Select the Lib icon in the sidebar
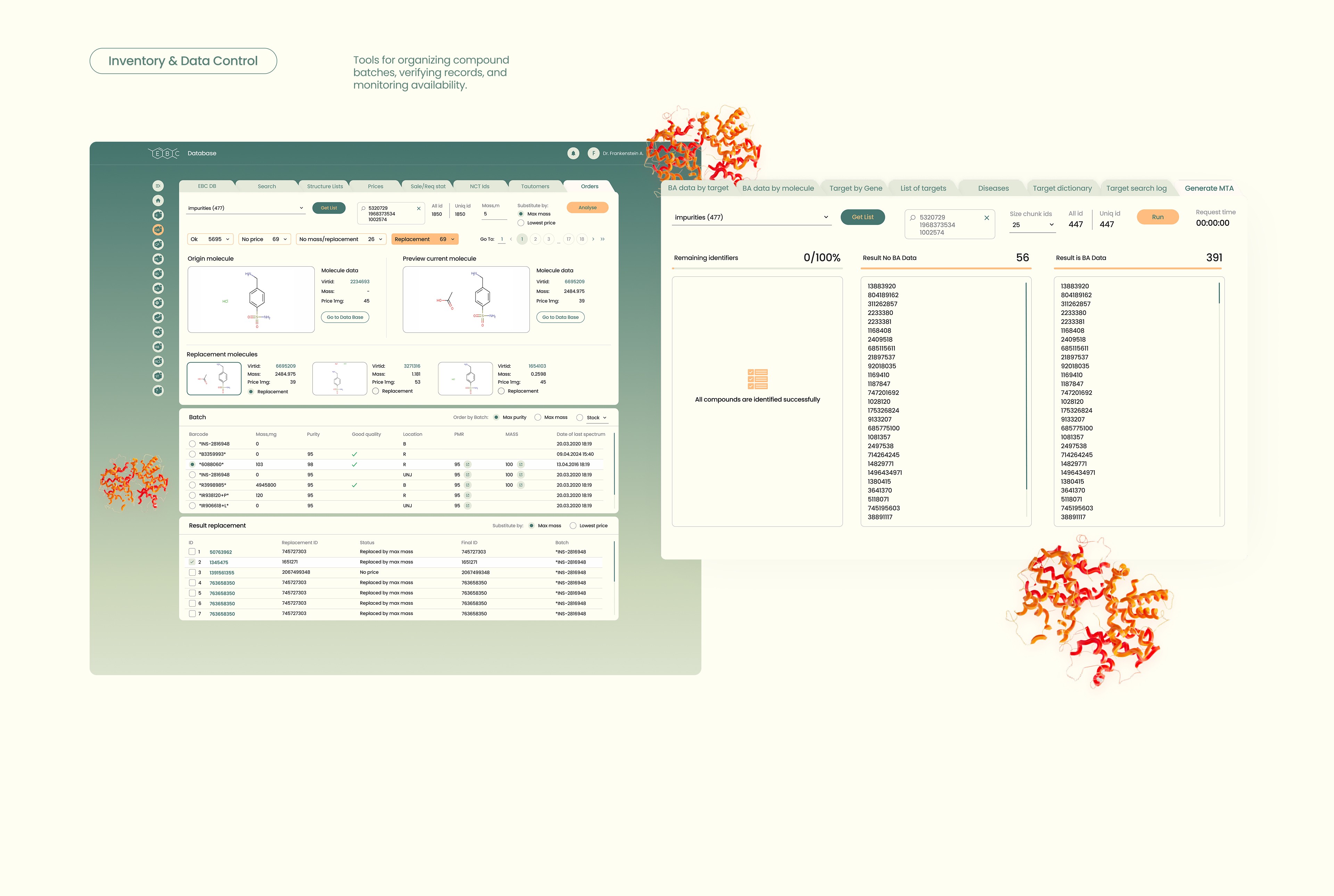 158,288
